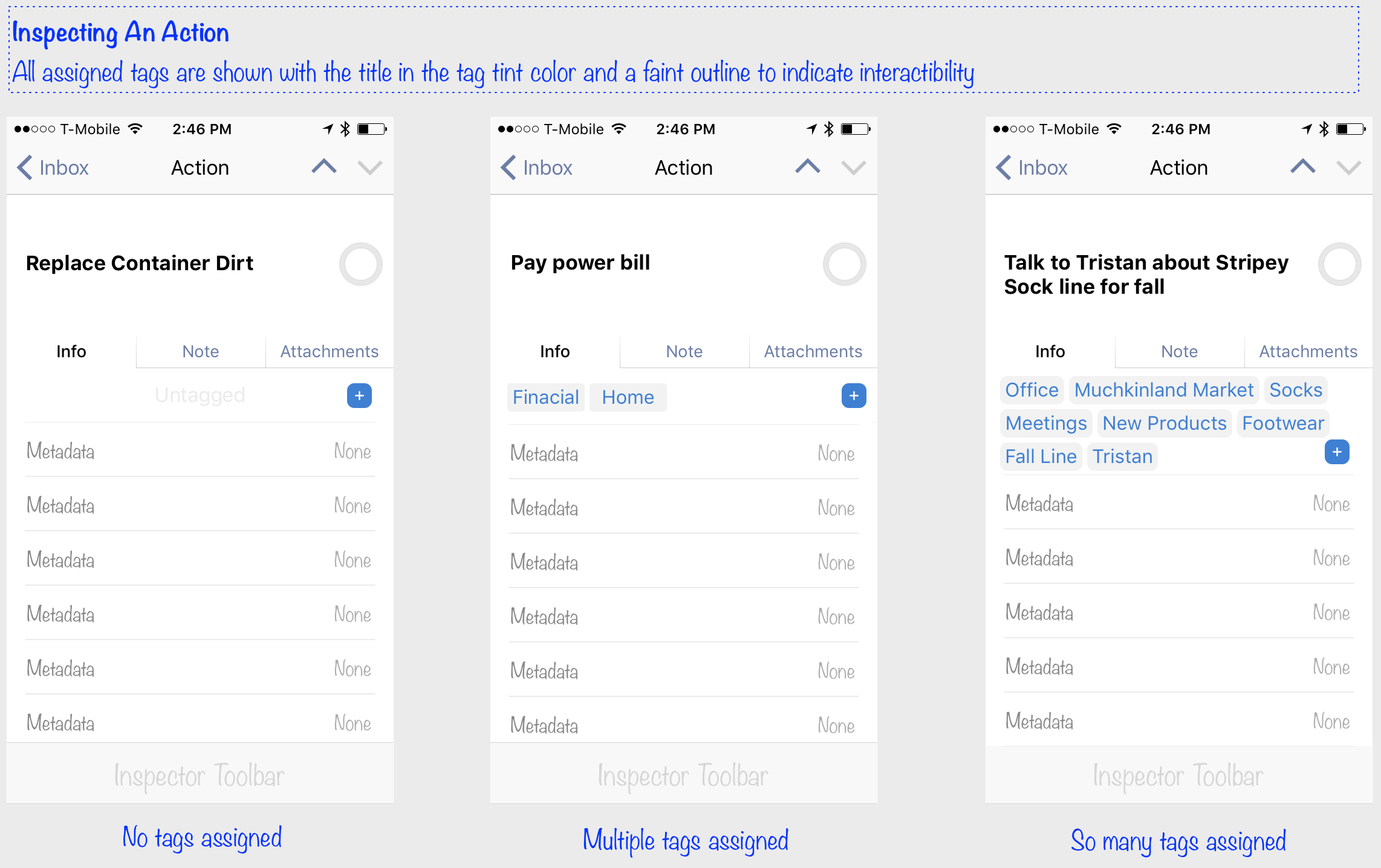Tap the down chevron on Talk to Tristan screen

point(1348,167)
